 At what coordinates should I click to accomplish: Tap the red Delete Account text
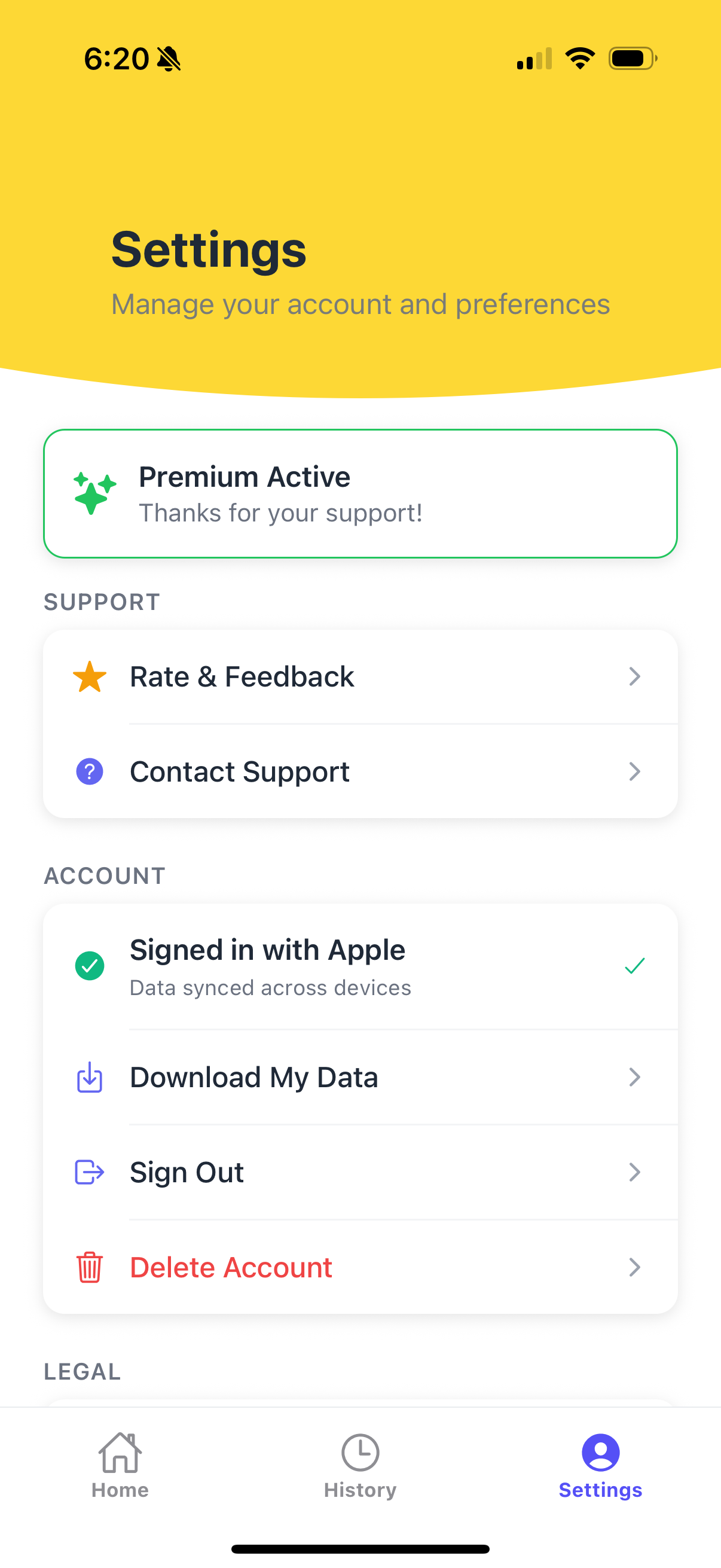click(x=231, y=1267)
